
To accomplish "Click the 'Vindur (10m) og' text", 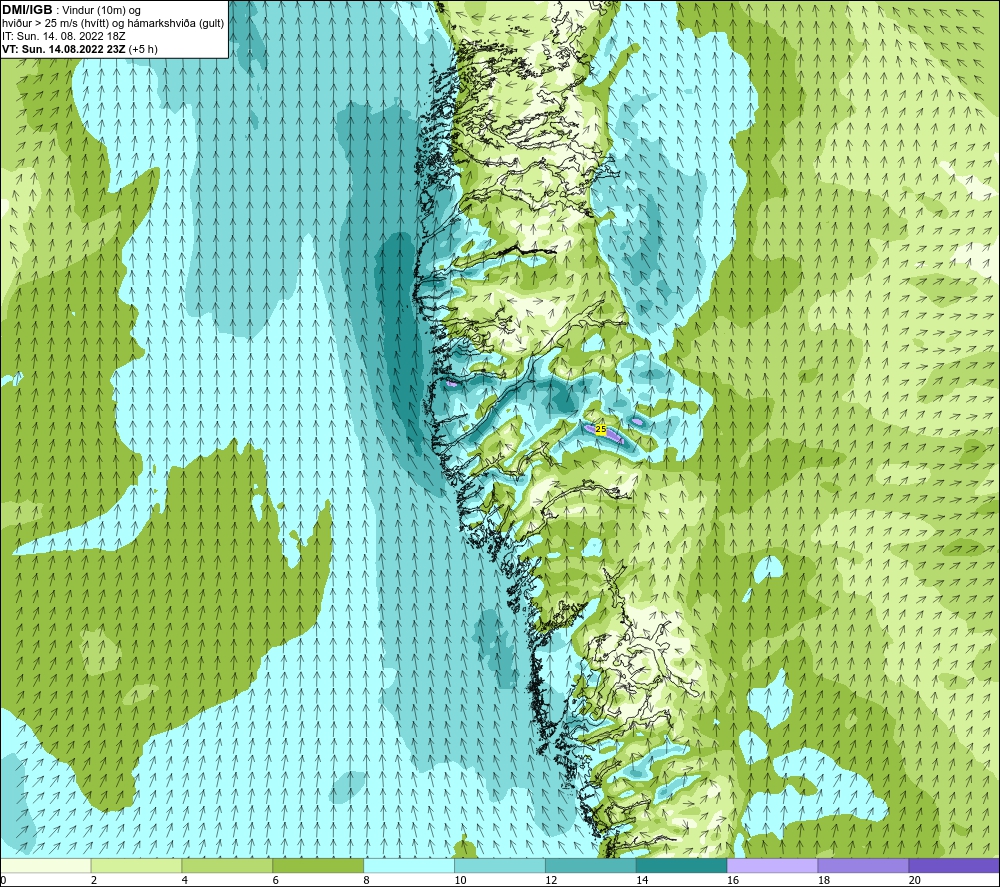I will pyautogui.click(x=101, y=10).
